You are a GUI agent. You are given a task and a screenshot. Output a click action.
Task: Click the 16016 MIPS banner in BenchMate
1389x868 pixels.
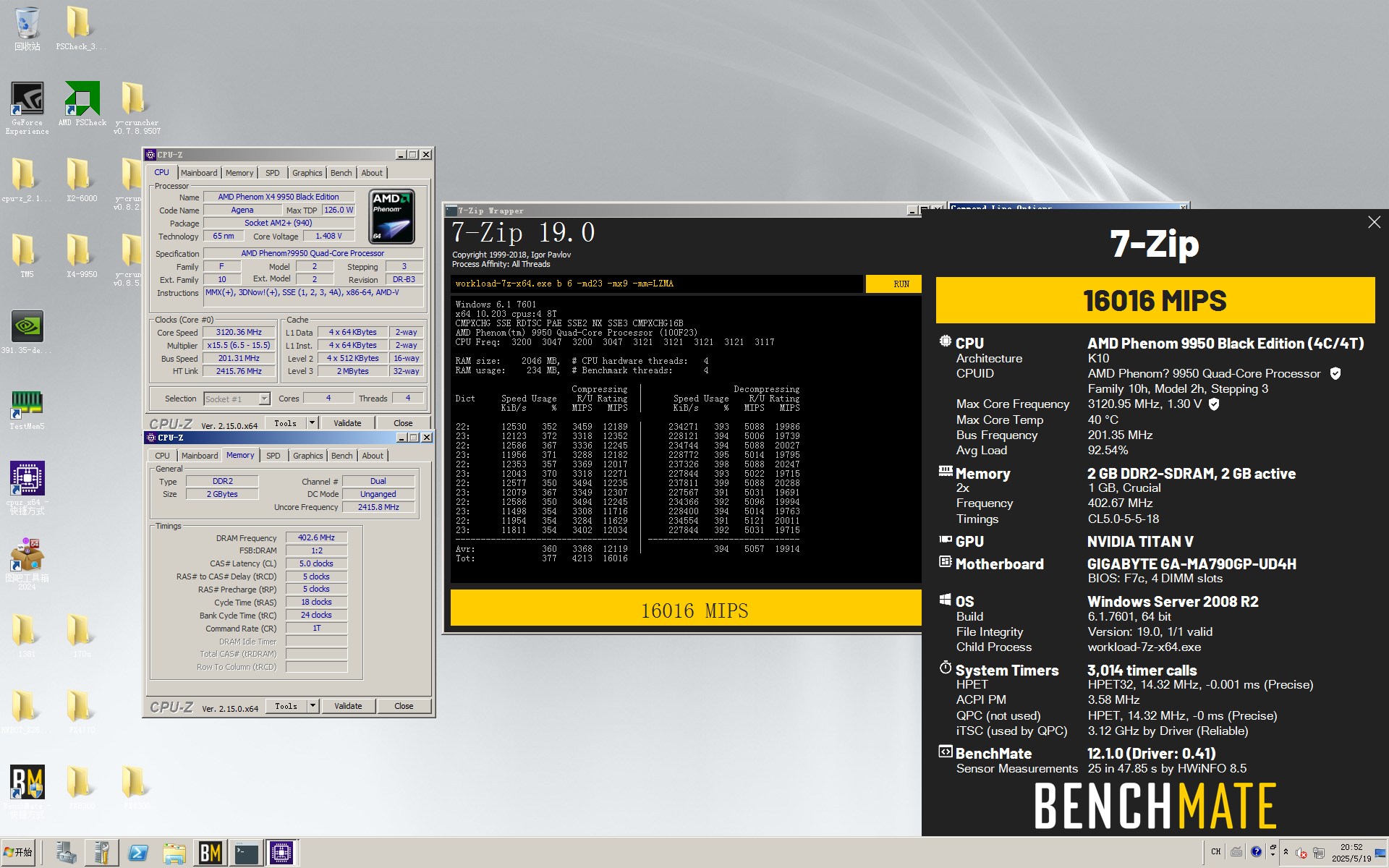[x=1155, y=300]
